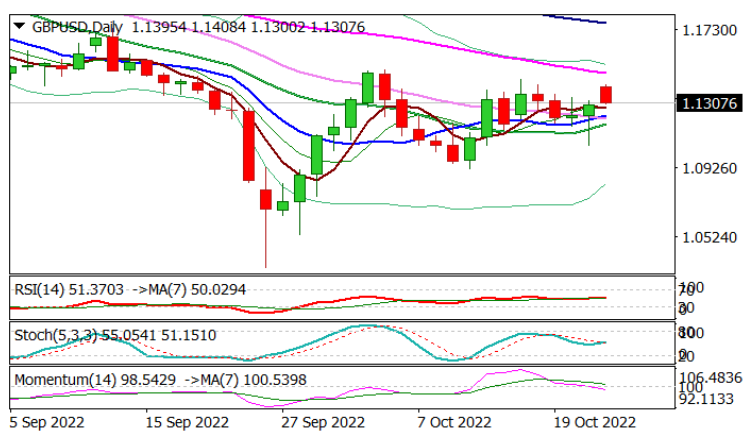Click the 1.05240 price axis label

(709, 237)
